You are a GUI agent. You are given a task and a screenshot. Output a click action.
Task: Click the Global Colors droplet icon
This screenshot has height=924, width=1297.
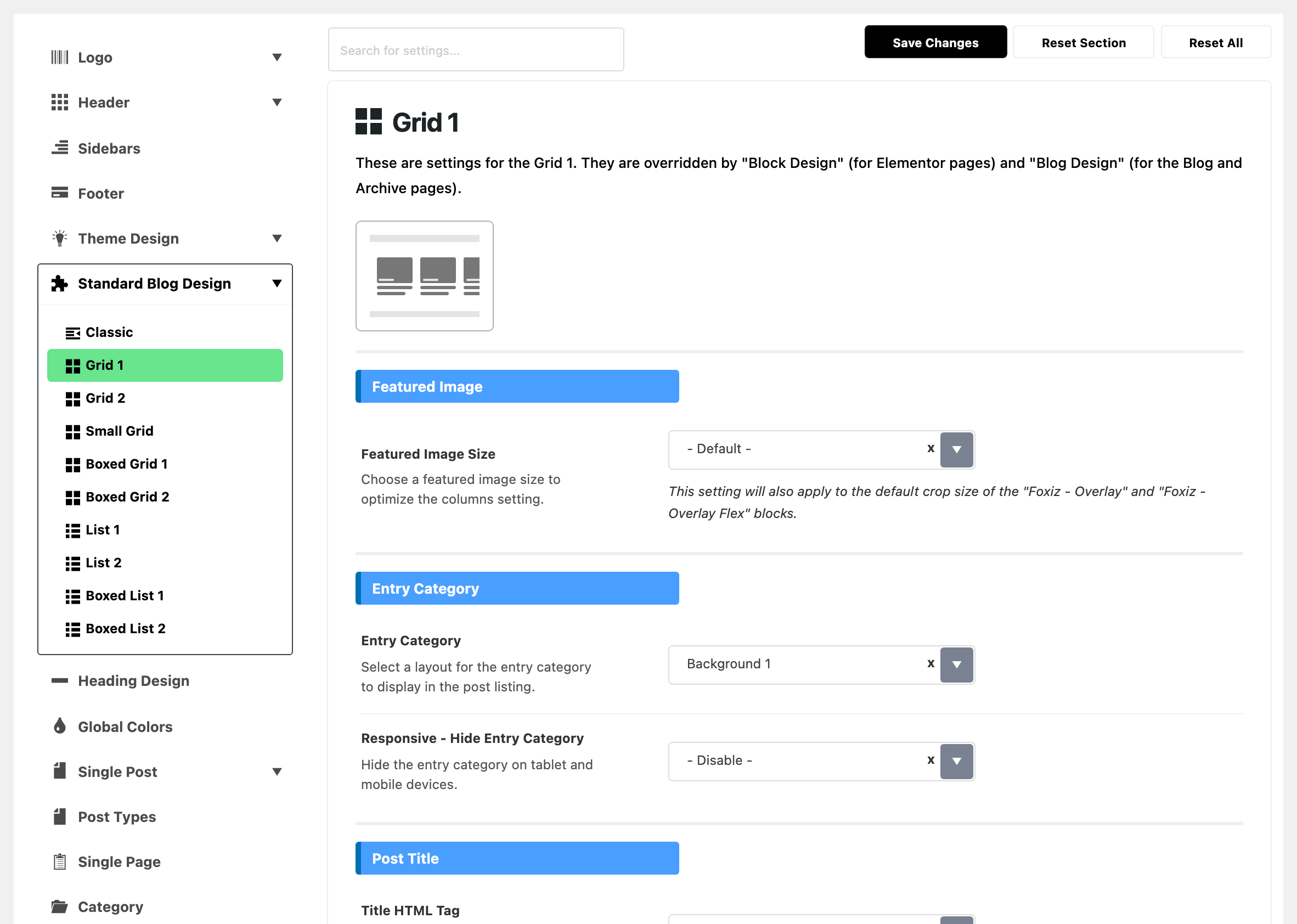coord(60,726)
